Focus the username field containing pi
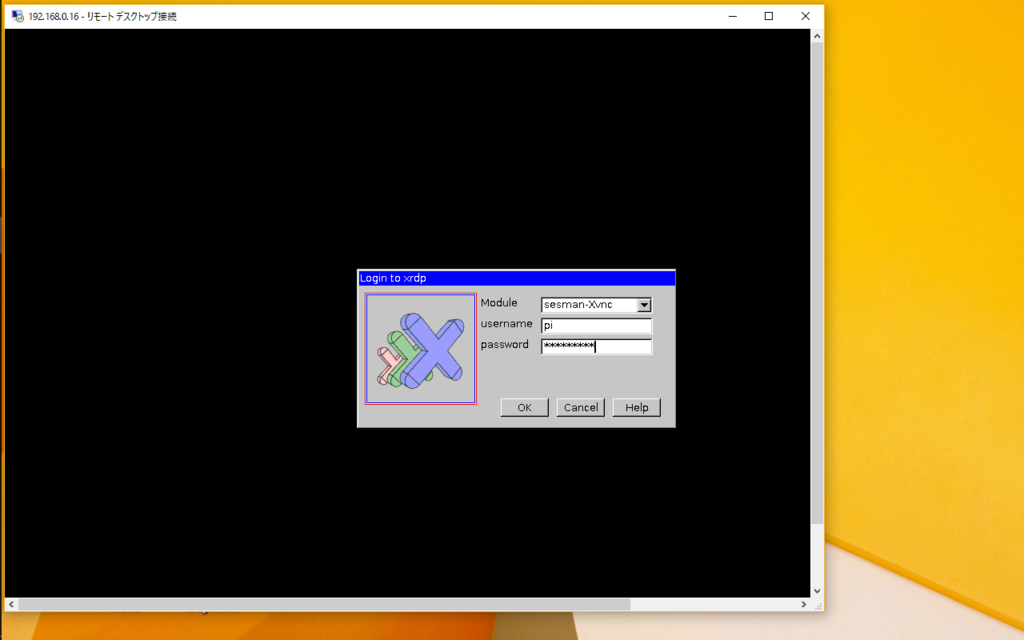Image resolution: width=1024 pixels, height=640 pixels. coord(596,325)
